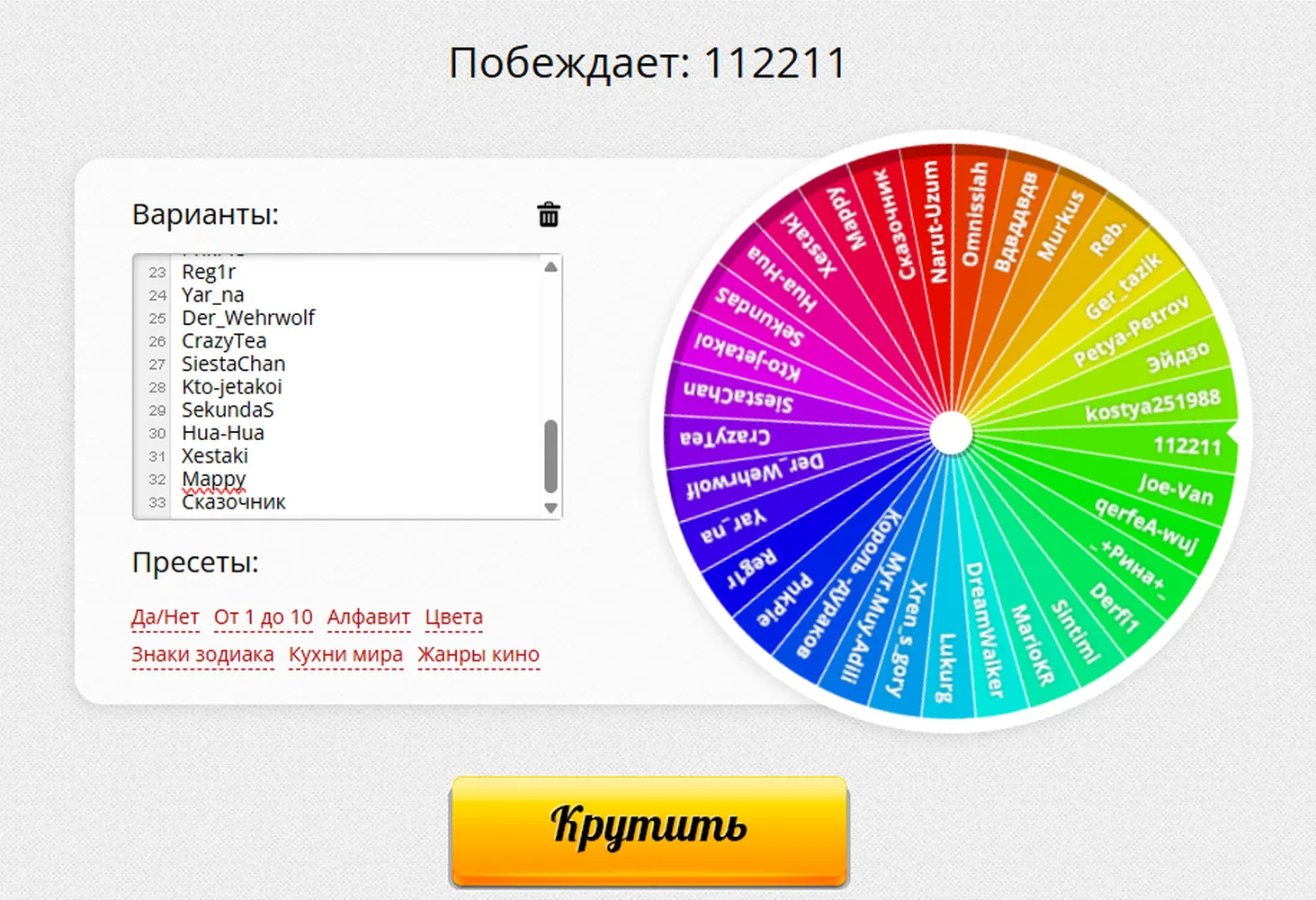Click the Narut-Uzum segment on the wheel
The height and width of the screenshot is (900, 1316).
(936, 221)
